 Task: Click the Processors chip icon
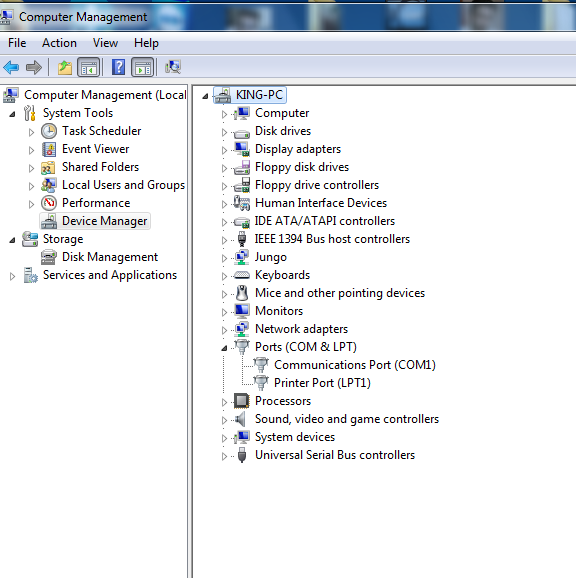tap(242, 401)
